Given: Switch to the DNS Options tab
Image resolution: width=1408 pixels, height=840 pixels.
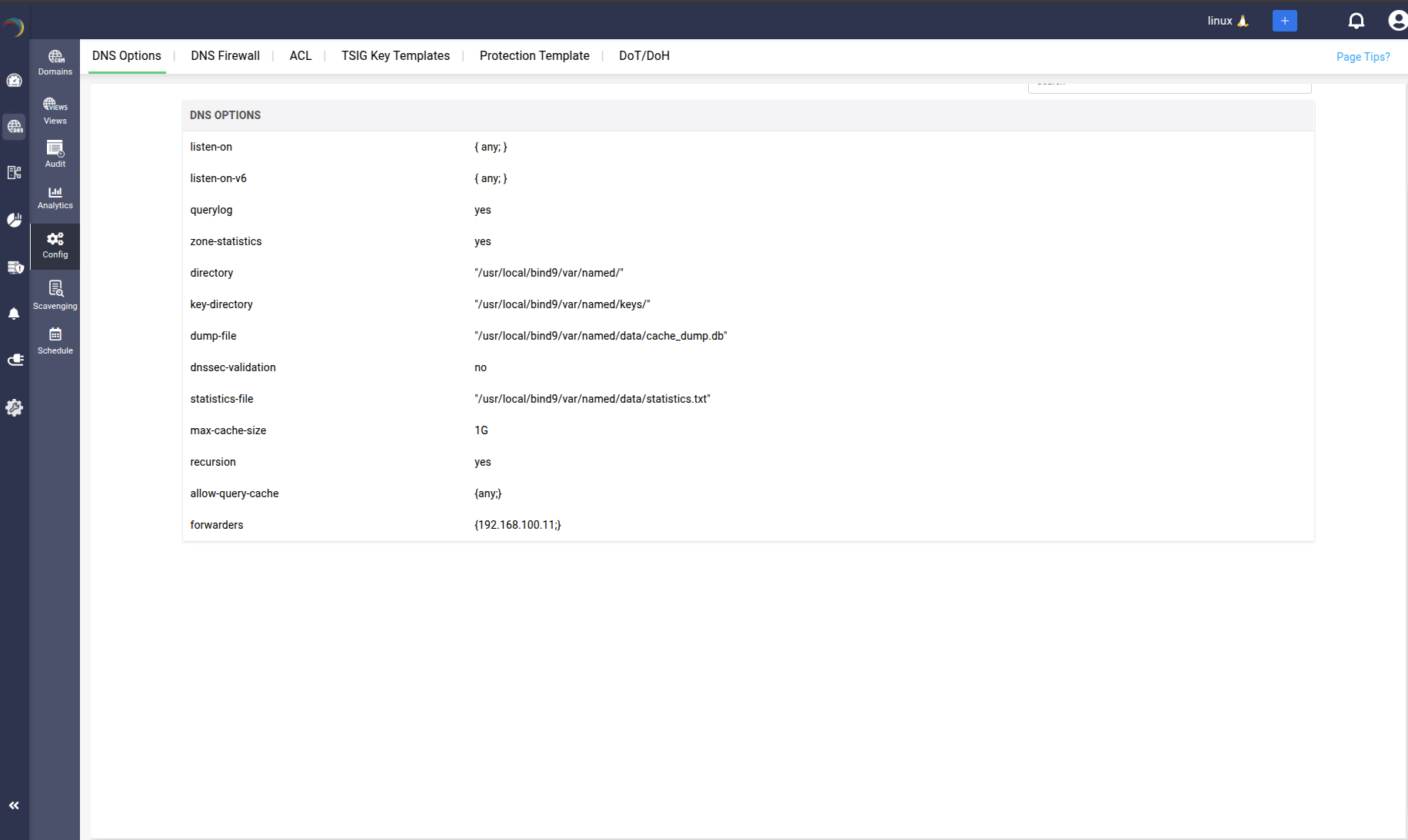Looking at the screenshot, I should pos(127,56).
